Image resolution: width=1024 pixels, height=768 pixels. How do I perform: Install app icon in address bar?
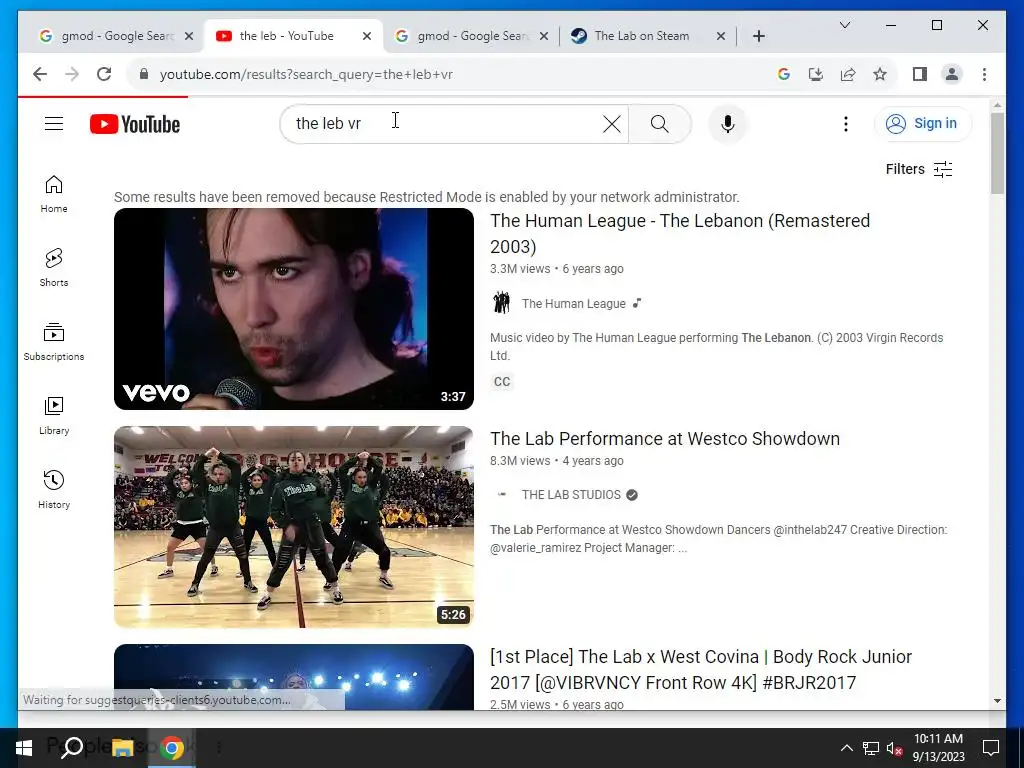(x=816, y=74)
